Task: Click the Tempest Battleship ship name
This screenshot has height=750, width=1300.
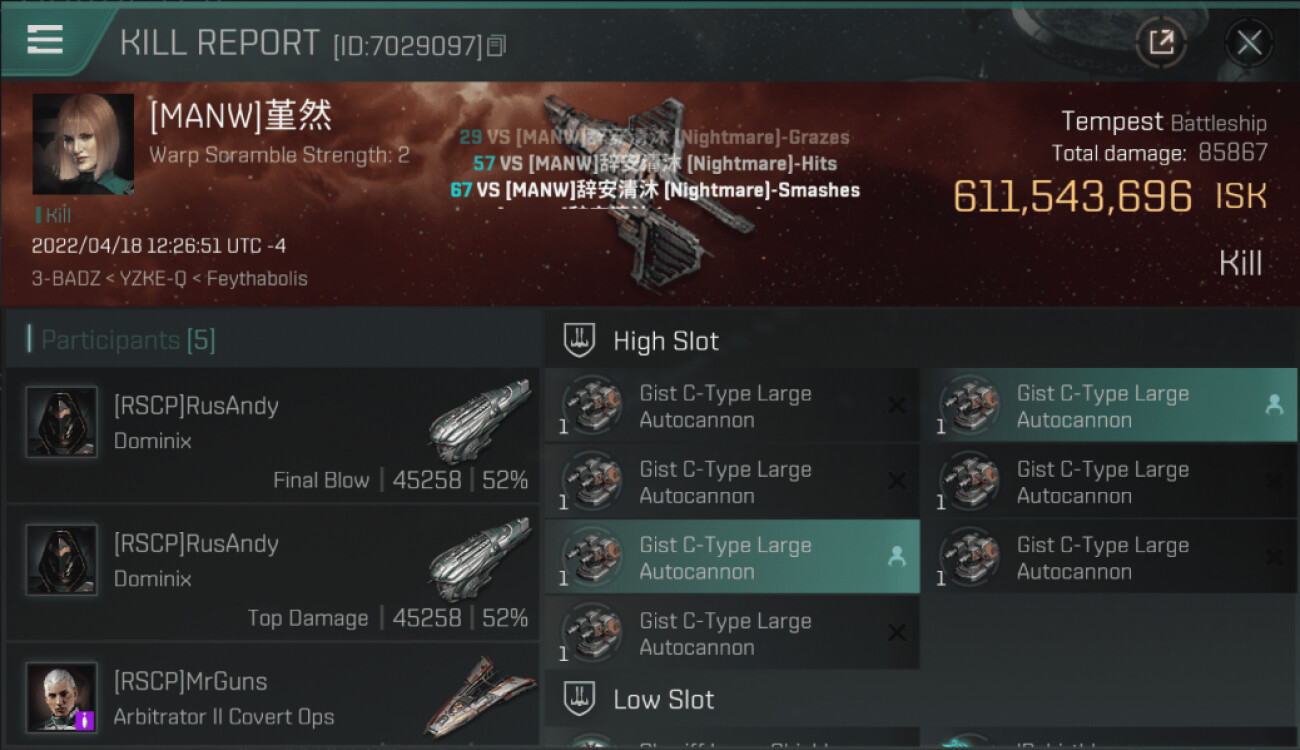Action: 1163,122
